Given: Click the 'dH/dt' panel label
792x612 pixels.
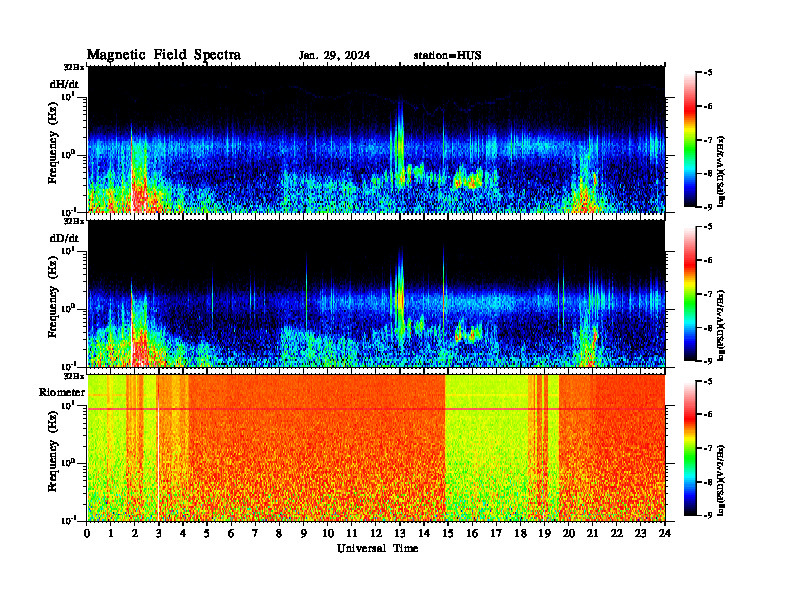Looking at the screenshot, I should coord(64,84).
